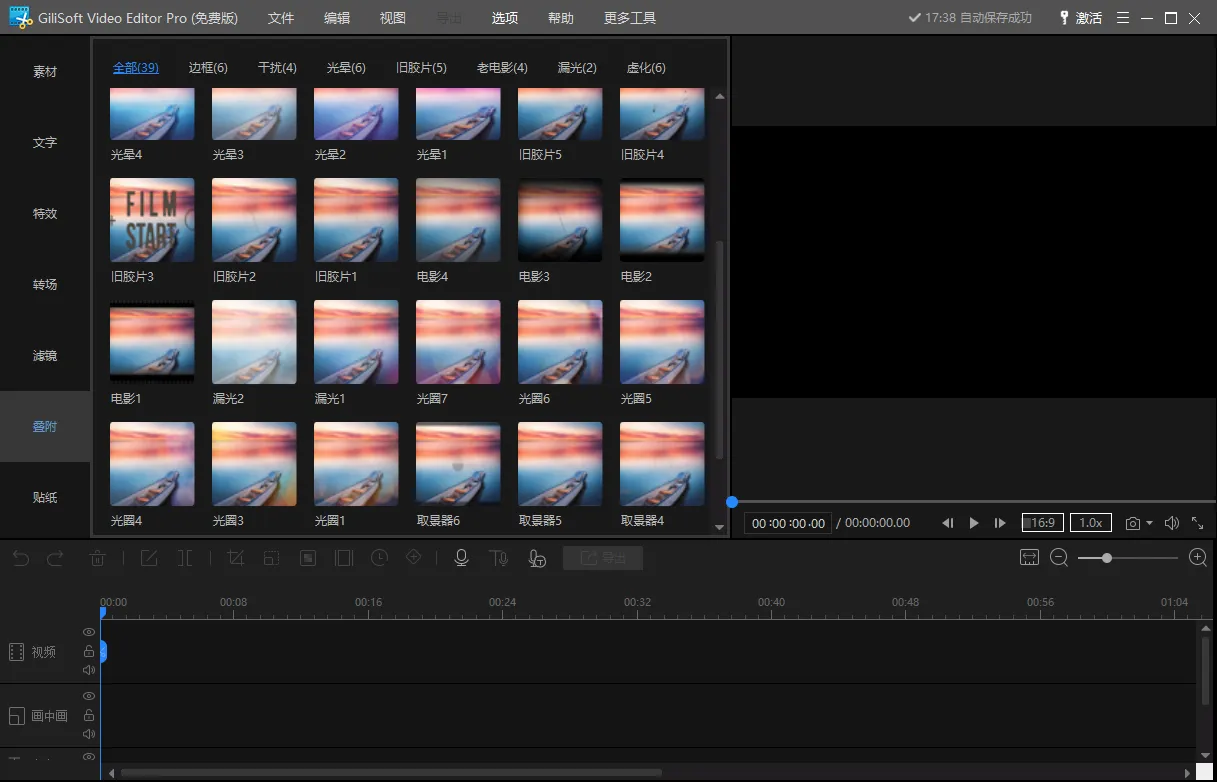Screen dimensions: 1217x782
Task: Open the 16:9 aspect ratio selector
Action: point(1042,523)
